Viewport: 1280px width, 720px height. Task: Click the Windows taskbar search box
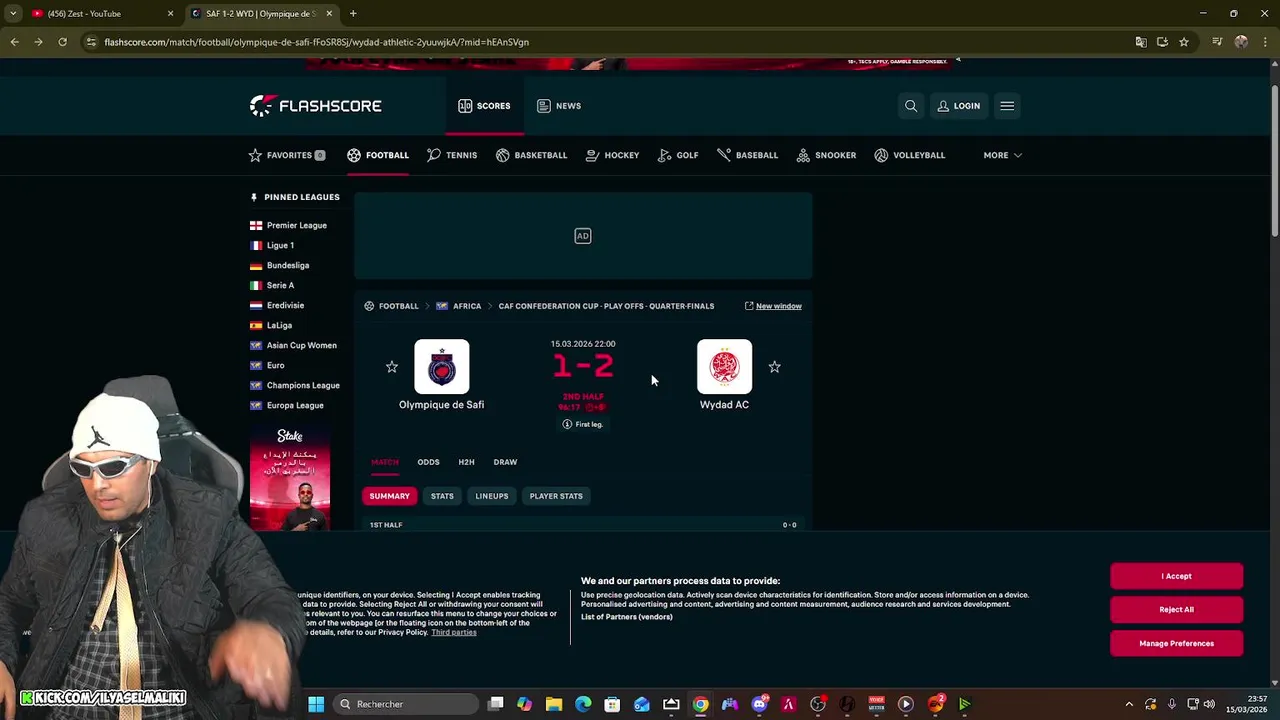[x=404, y=704]
